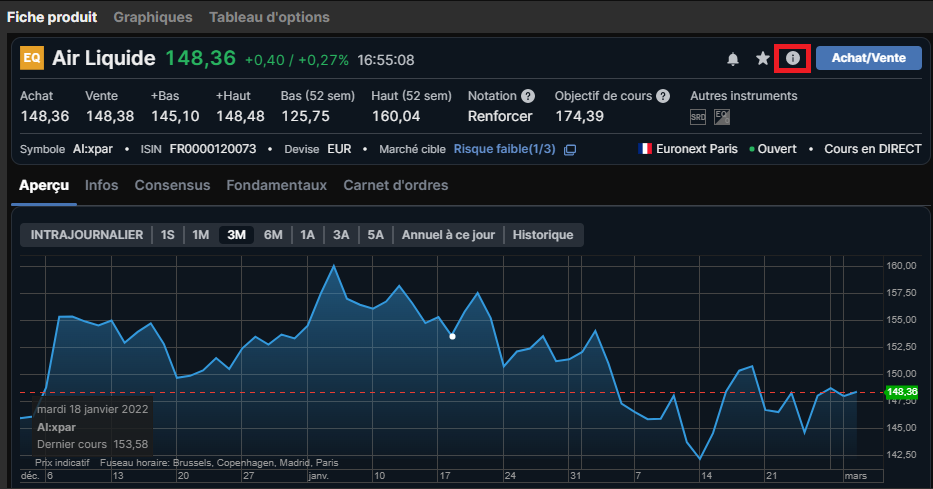
Task: Click the 52-week high 160,04
Action: [396, 117]
